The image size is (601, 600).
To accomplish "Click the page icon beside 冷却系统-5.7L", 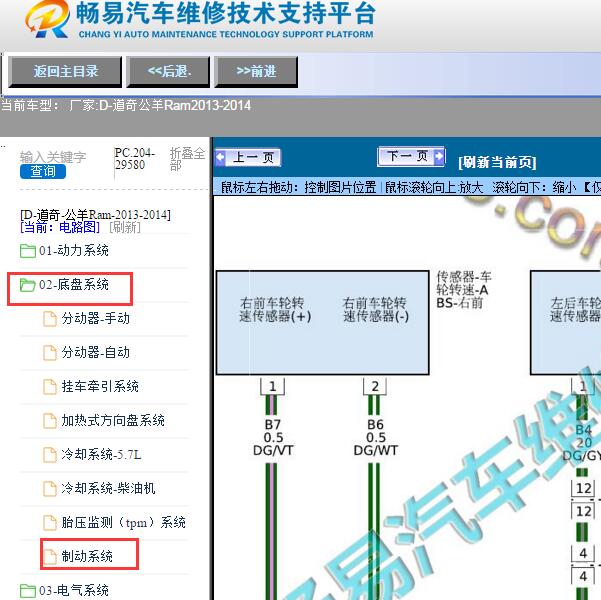I will pyautogui.click(x=50, y=455).
